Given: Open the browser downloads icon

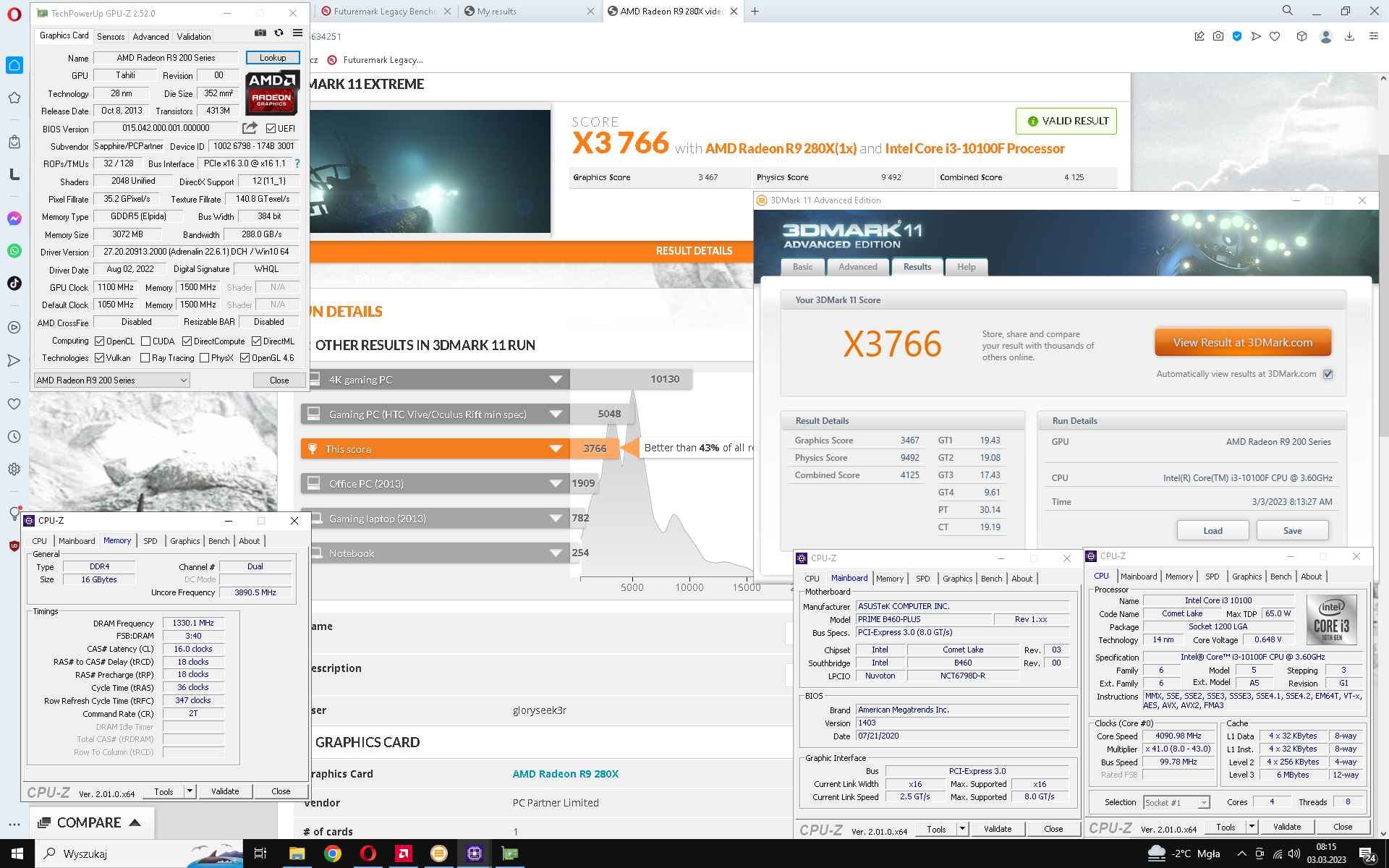Looking at the screenshot, I should point(1349,36).
